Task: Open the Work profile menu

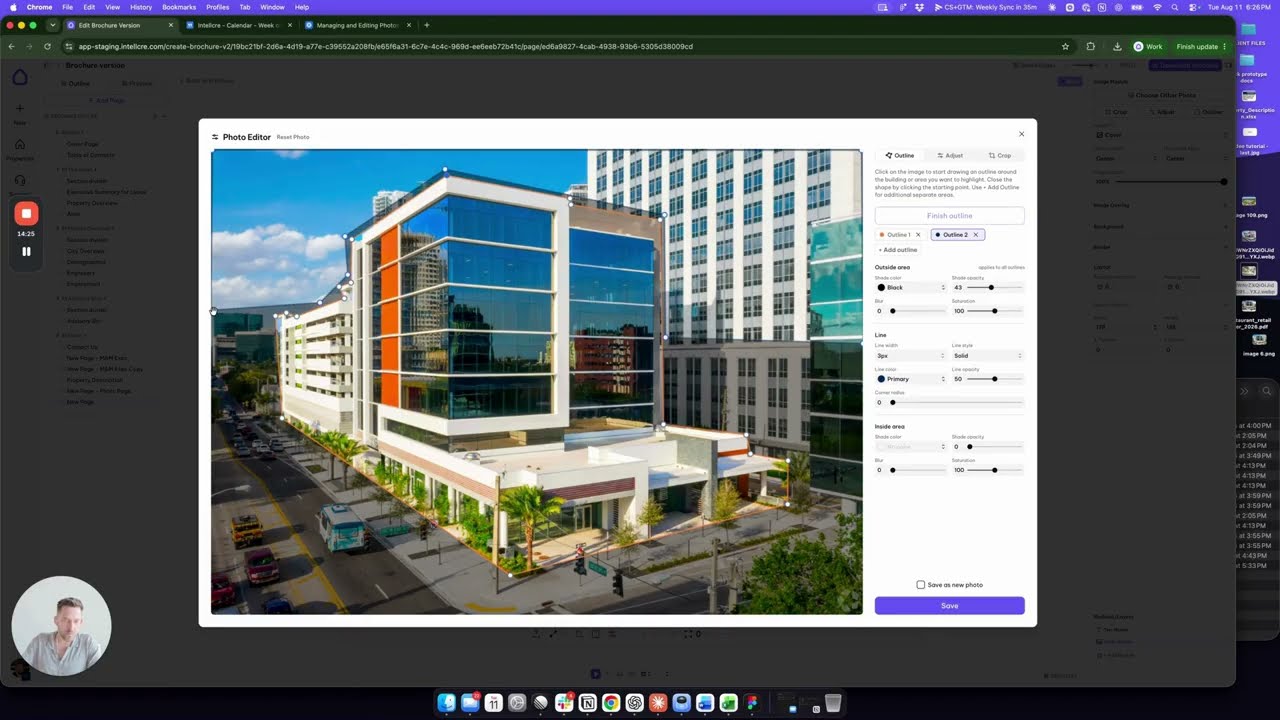Action: tap(1148, 46)
